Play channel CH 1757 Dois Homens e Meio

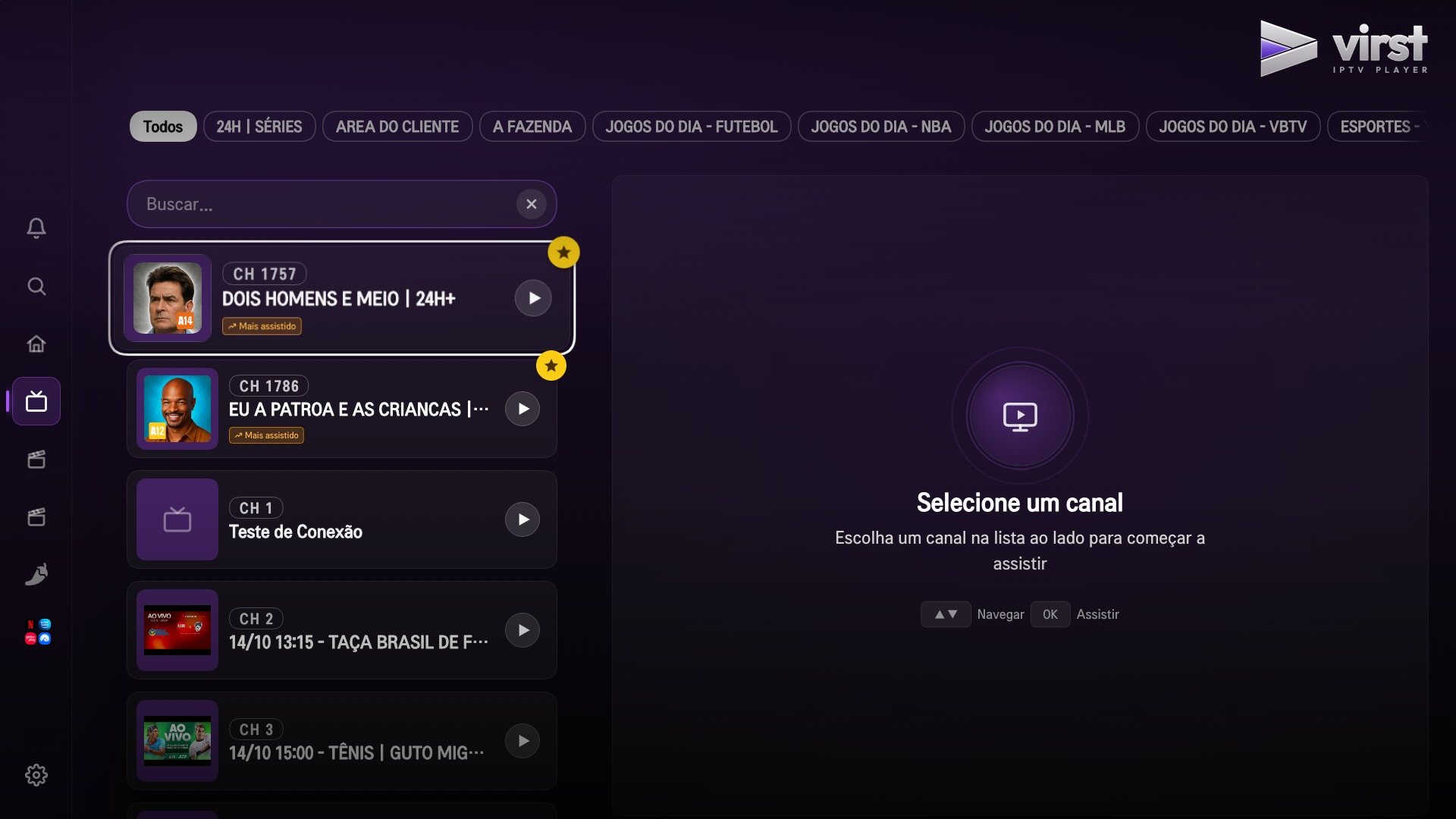pos(533,298)
